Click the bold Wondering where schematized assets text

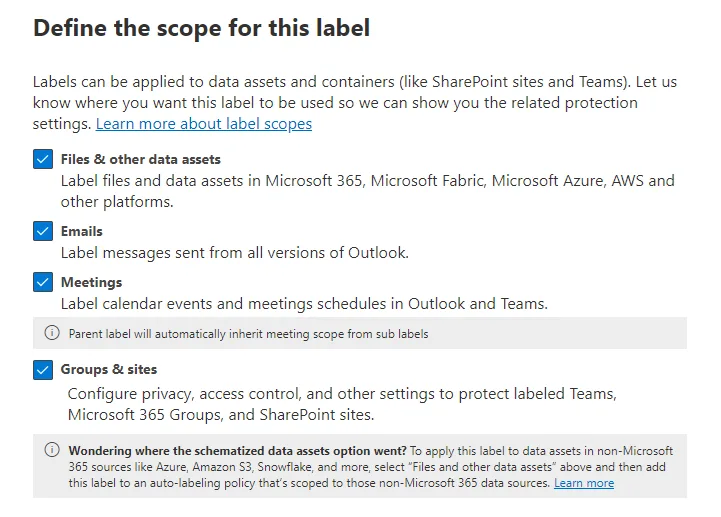(x=237, y=451)
